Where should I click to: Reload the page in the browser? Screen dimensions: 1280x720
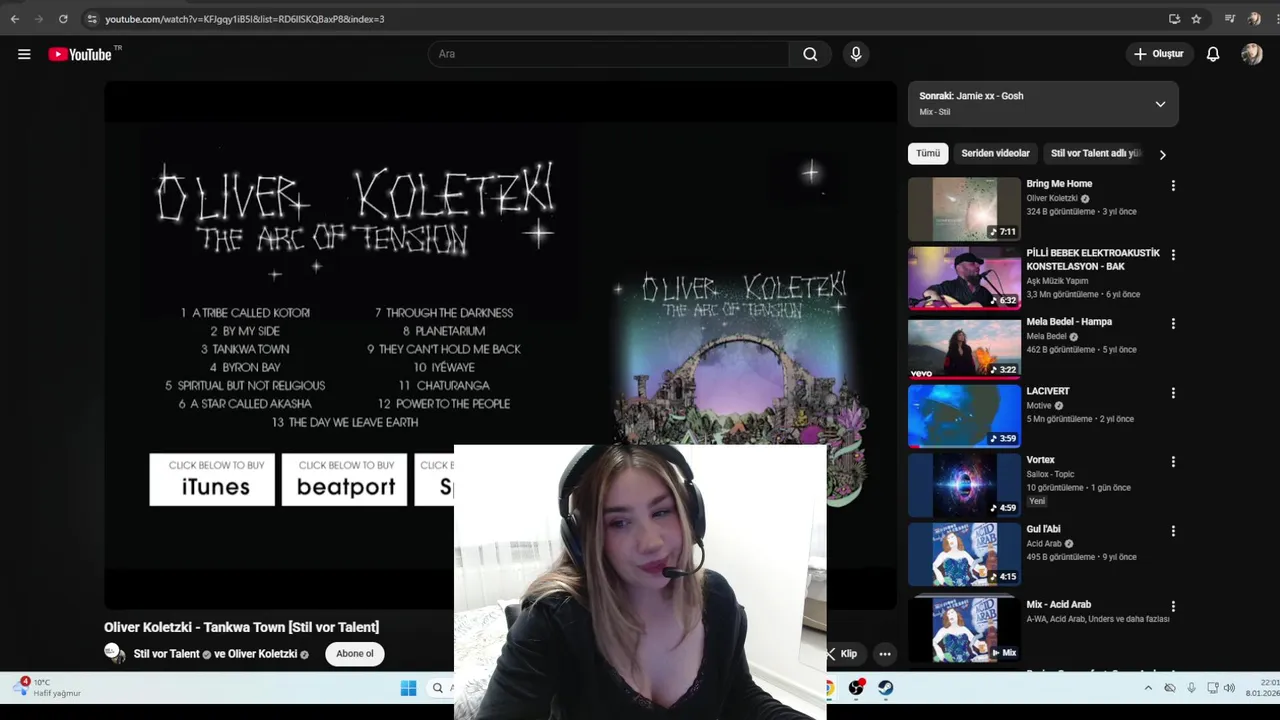pyautogui.click(x=63, y=19)
